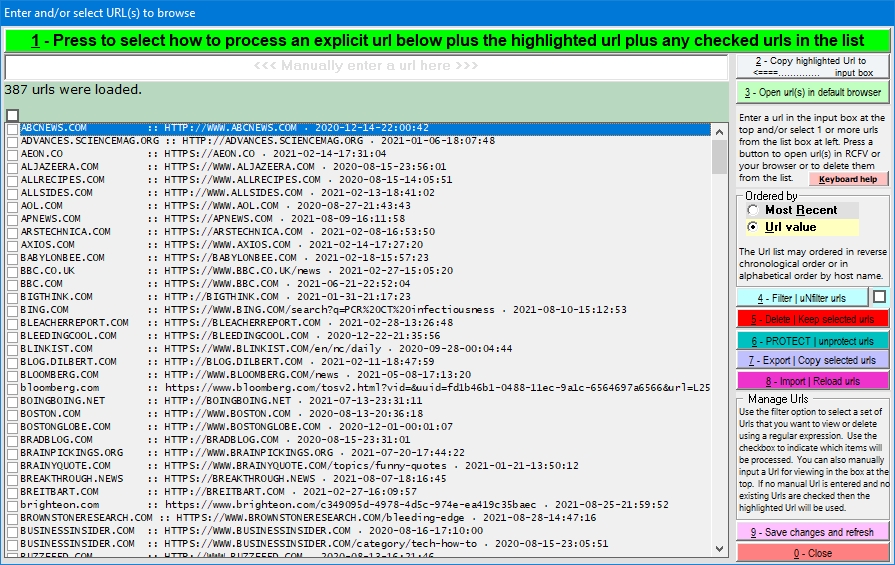Select the BABYLONBEE.COM list row
Viewport: 895px width, 565px height.
click(365, 257)
